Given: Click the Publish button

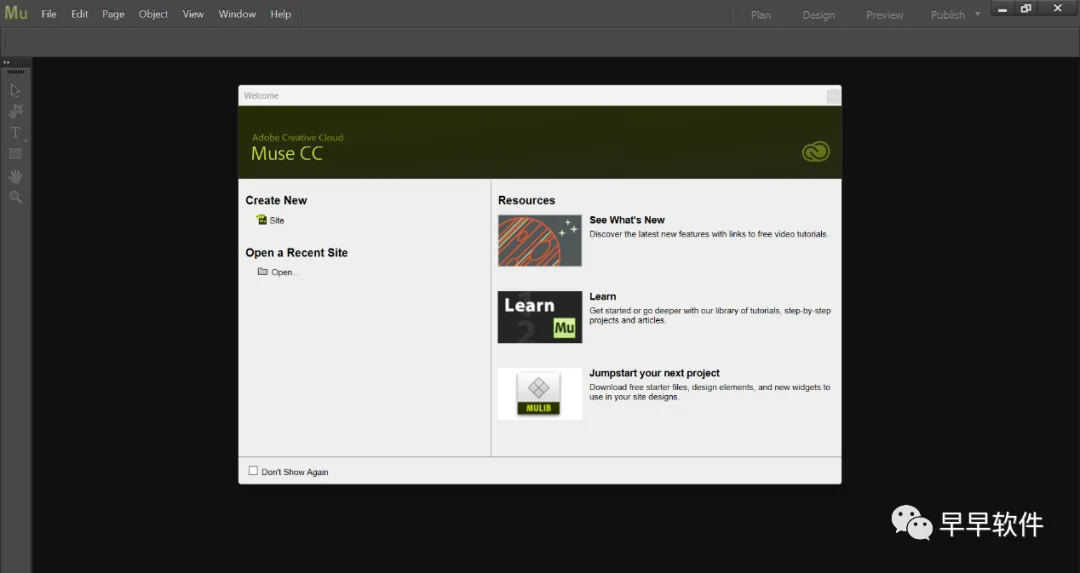Looking at the screenshot, I should (948, 14).
